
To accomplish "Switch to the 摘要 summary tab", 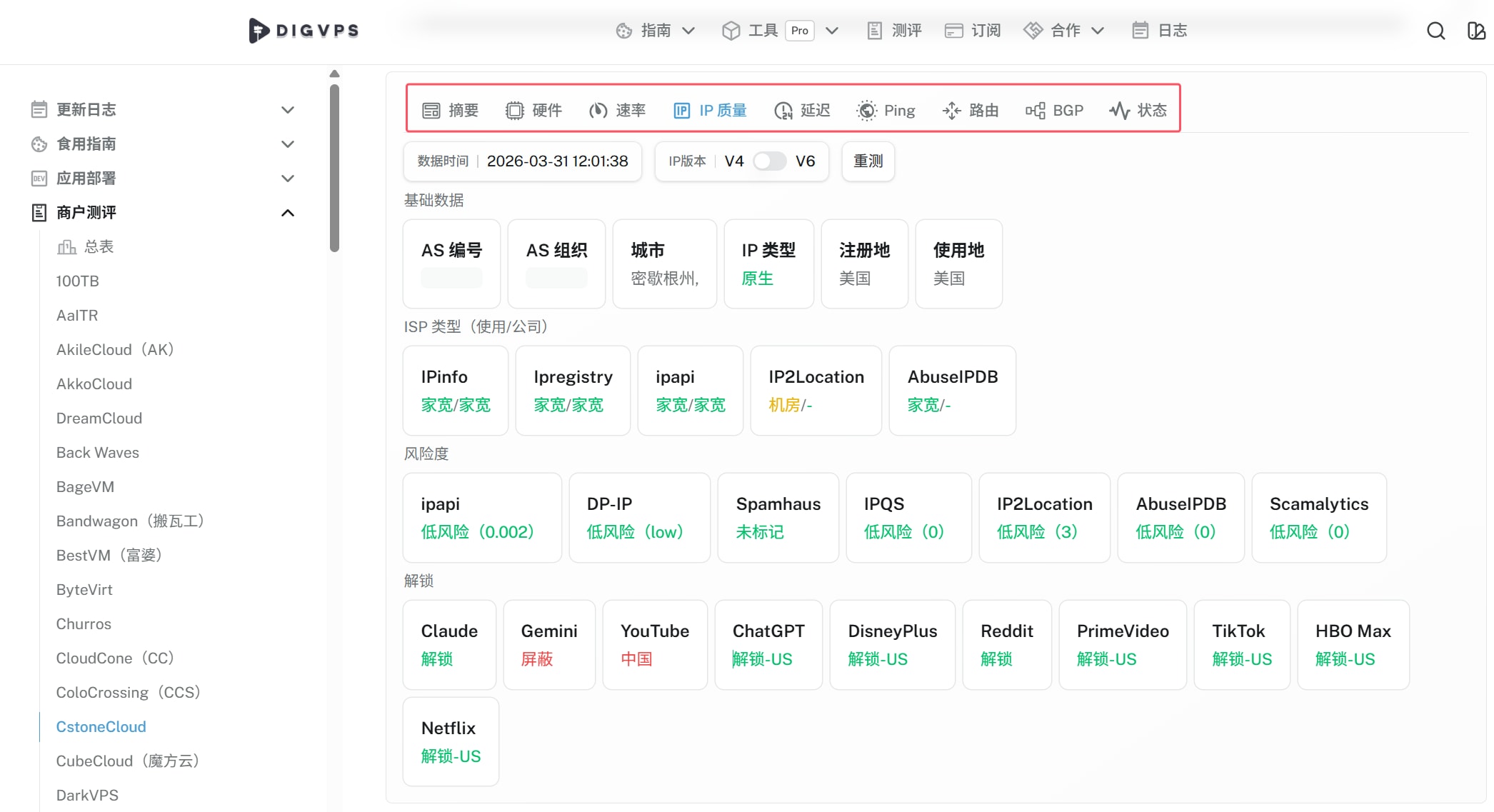I will click(450, 110).
